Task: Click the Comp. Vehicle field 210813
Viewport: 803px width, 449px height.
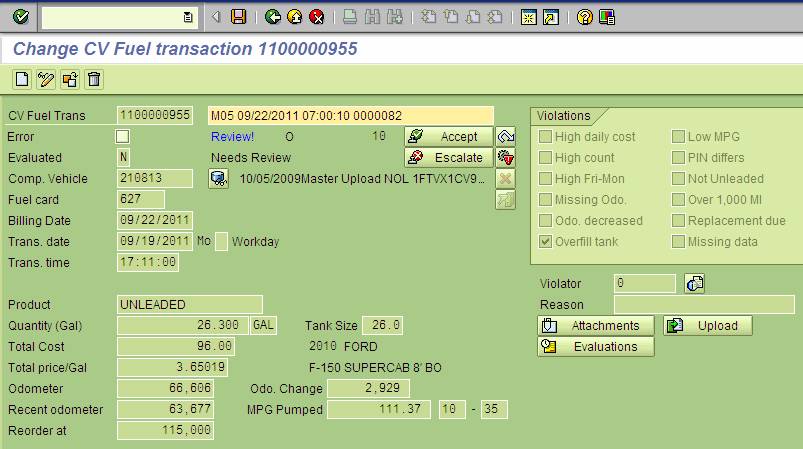Action: pos(155,178)
